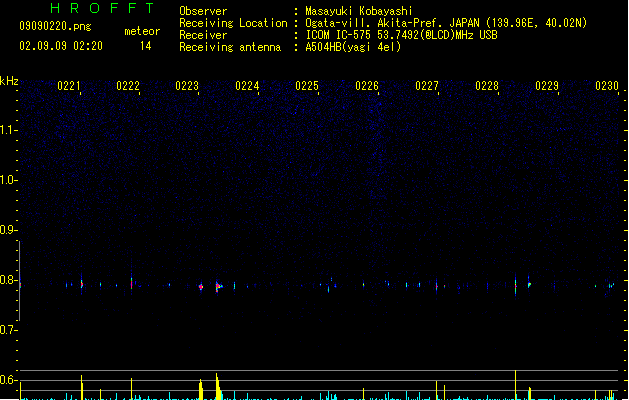Image resolution: width=629 pixels, height=400 pixels.
Task: Click the meteor count value 14
Action: [146, 46]
